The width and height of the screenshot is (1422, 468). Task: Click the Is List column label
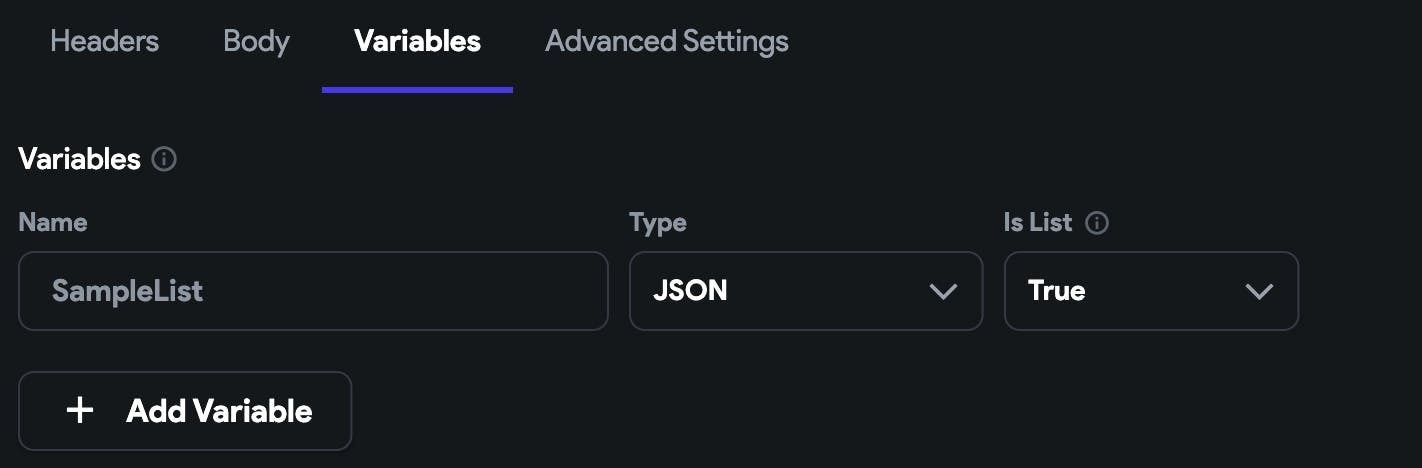1037,222
